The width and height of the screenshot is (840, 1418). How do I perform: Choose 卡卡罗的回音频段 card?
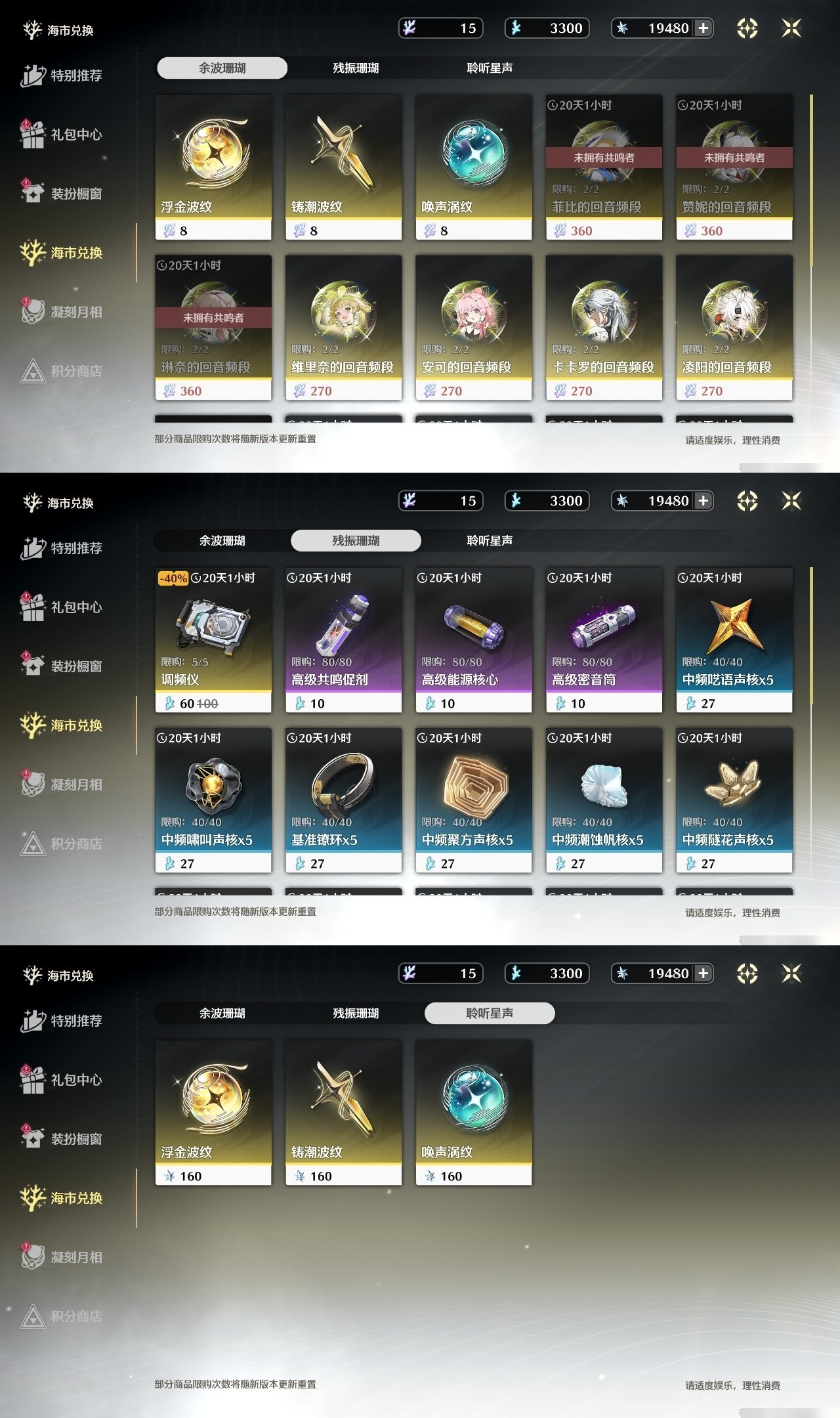click(x=604, y=328)
